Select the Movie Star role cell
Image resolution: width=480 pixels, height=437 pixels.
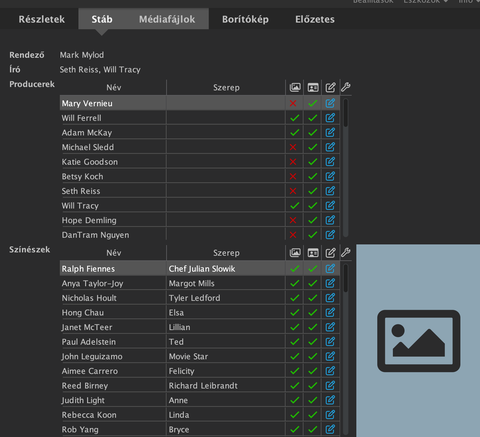pyautogui.click(x=226, y=356)
